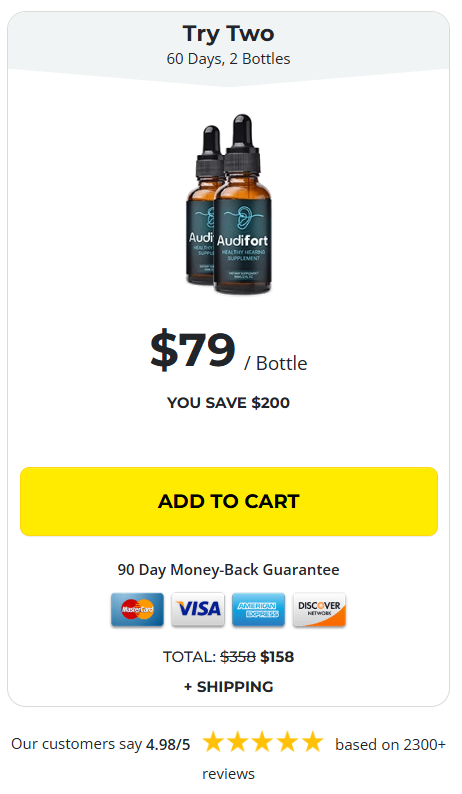
Task: Click the $158 total price
Action: click(277, 657)
